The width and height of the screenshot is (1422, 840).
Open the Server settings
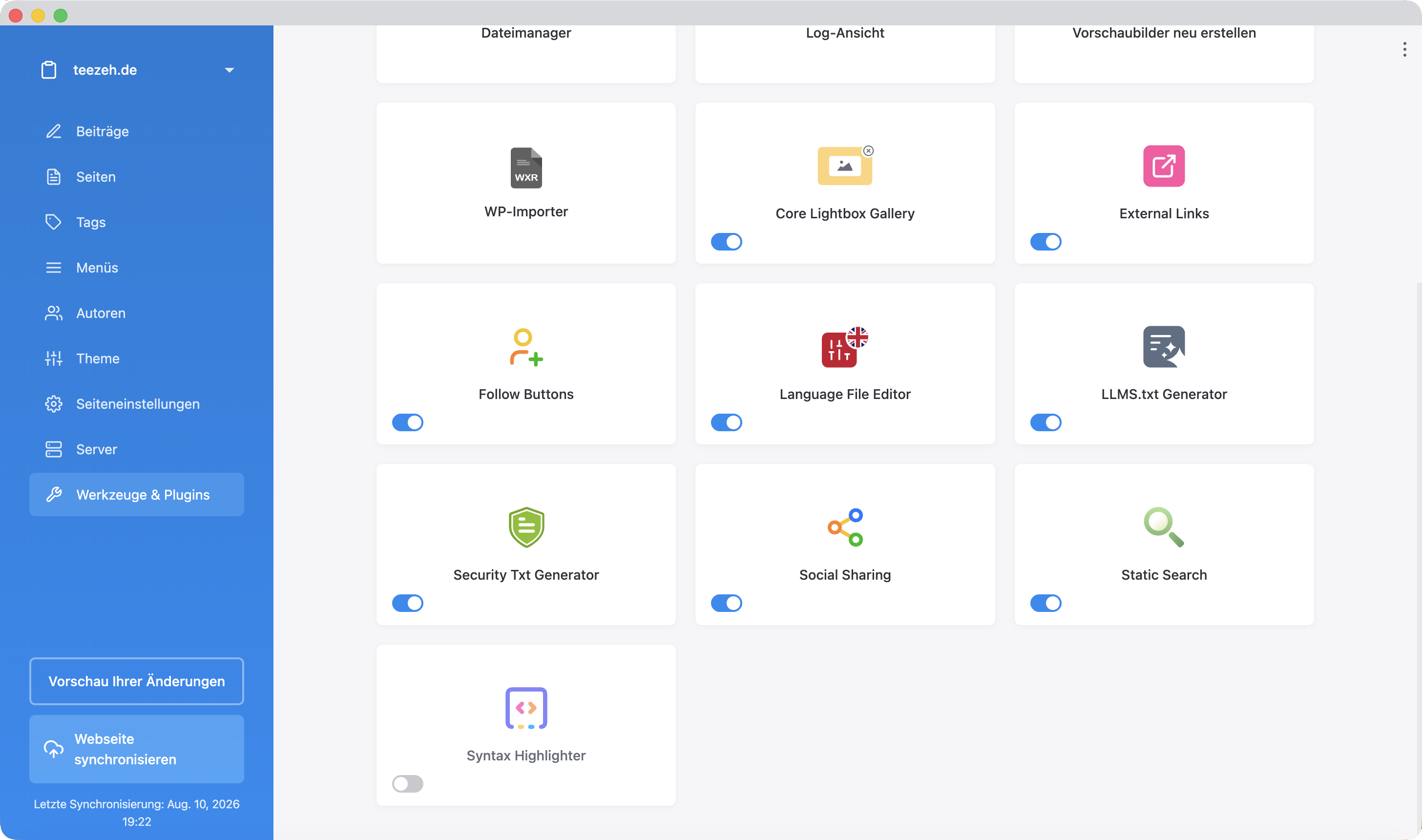[136, 449]
